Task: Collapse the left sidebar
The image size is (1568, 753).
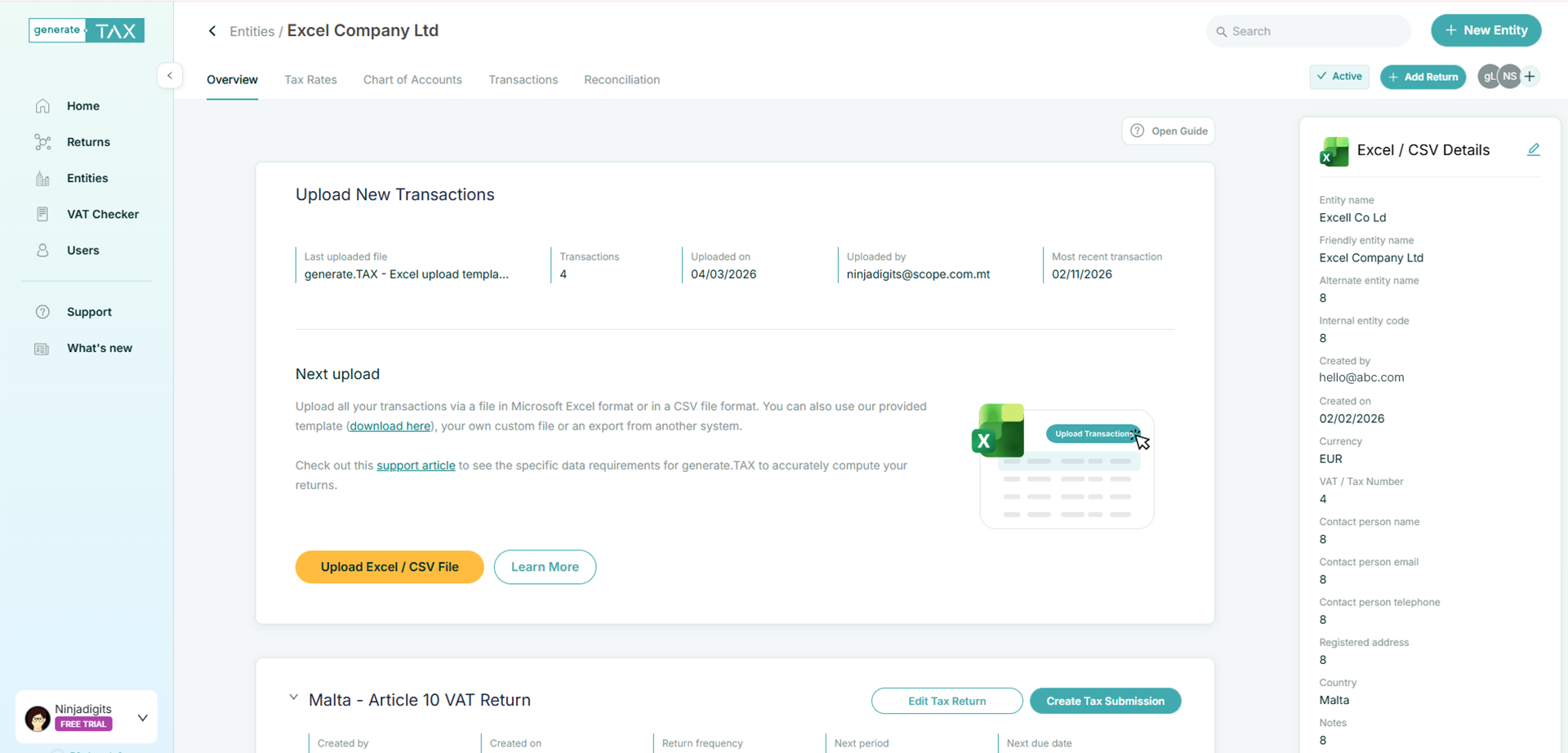Action: [170, 76]
